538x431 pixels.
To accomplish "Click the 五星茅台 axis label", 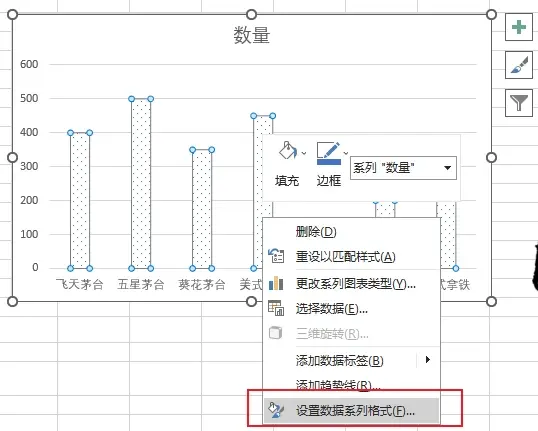I will point(141,284).
